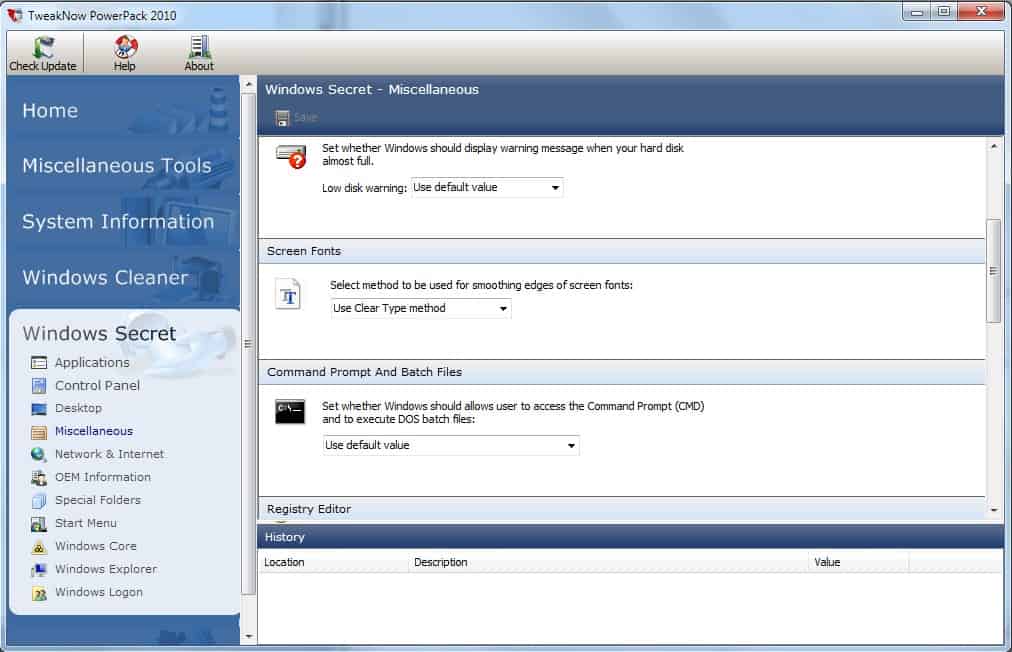Select Windows Explorer in the sidebar
The height and width of the screenshot is (652, 1012).
[x=106, y=569]
